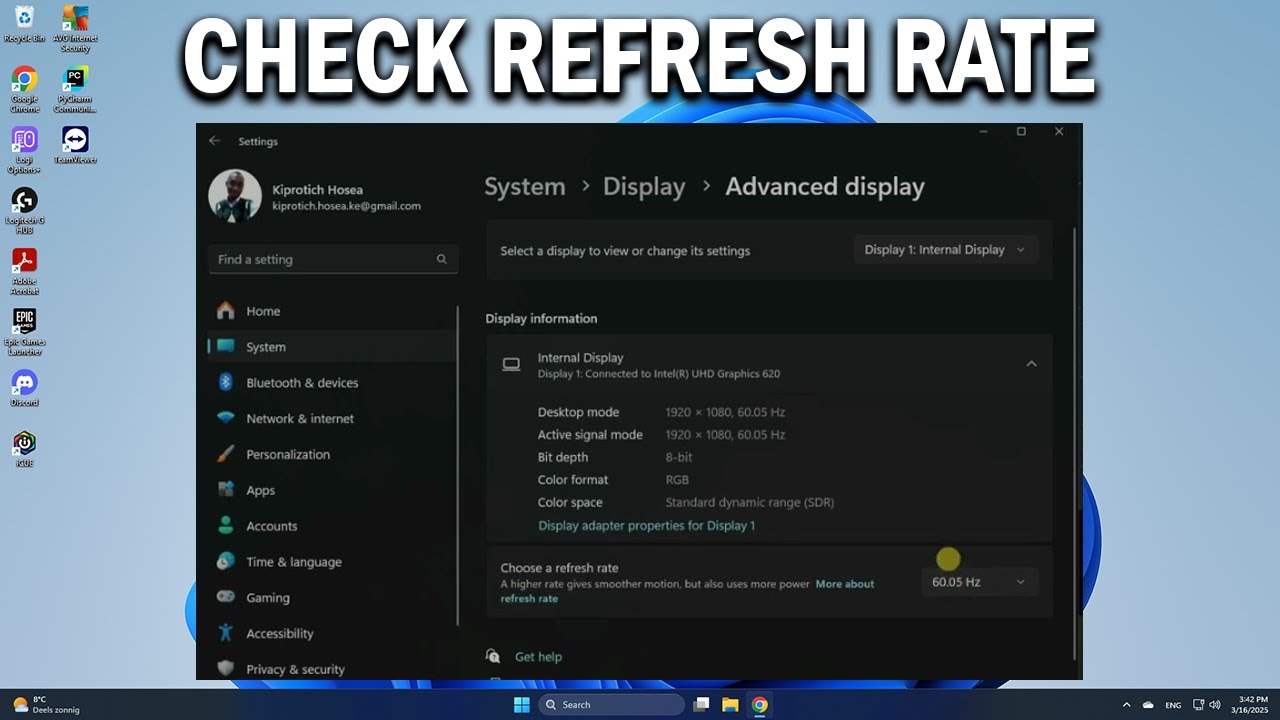The image size is (1280, 720).
Task: Open the Gaming settings page
Action: tap(332, 598)
